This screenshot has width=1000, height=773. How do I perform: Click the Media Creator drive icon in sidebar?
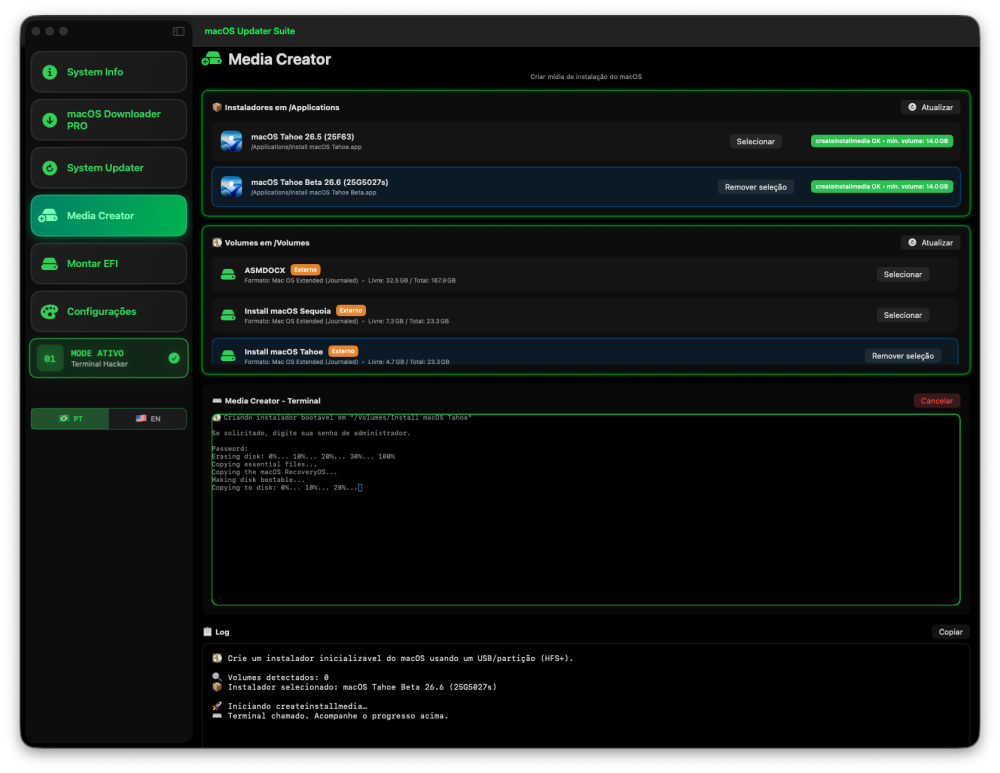click(48, 216)
